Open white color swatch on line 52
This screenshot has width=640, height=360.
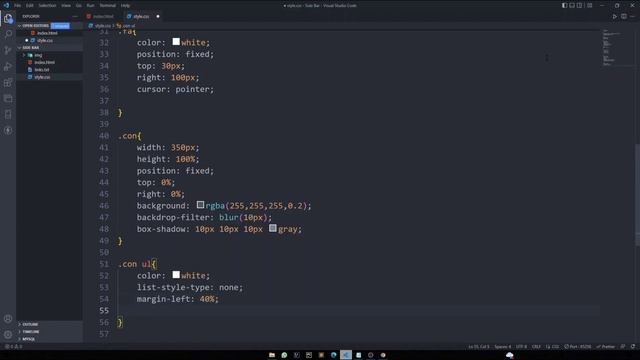pyautogui.click(x=176, y=275)
